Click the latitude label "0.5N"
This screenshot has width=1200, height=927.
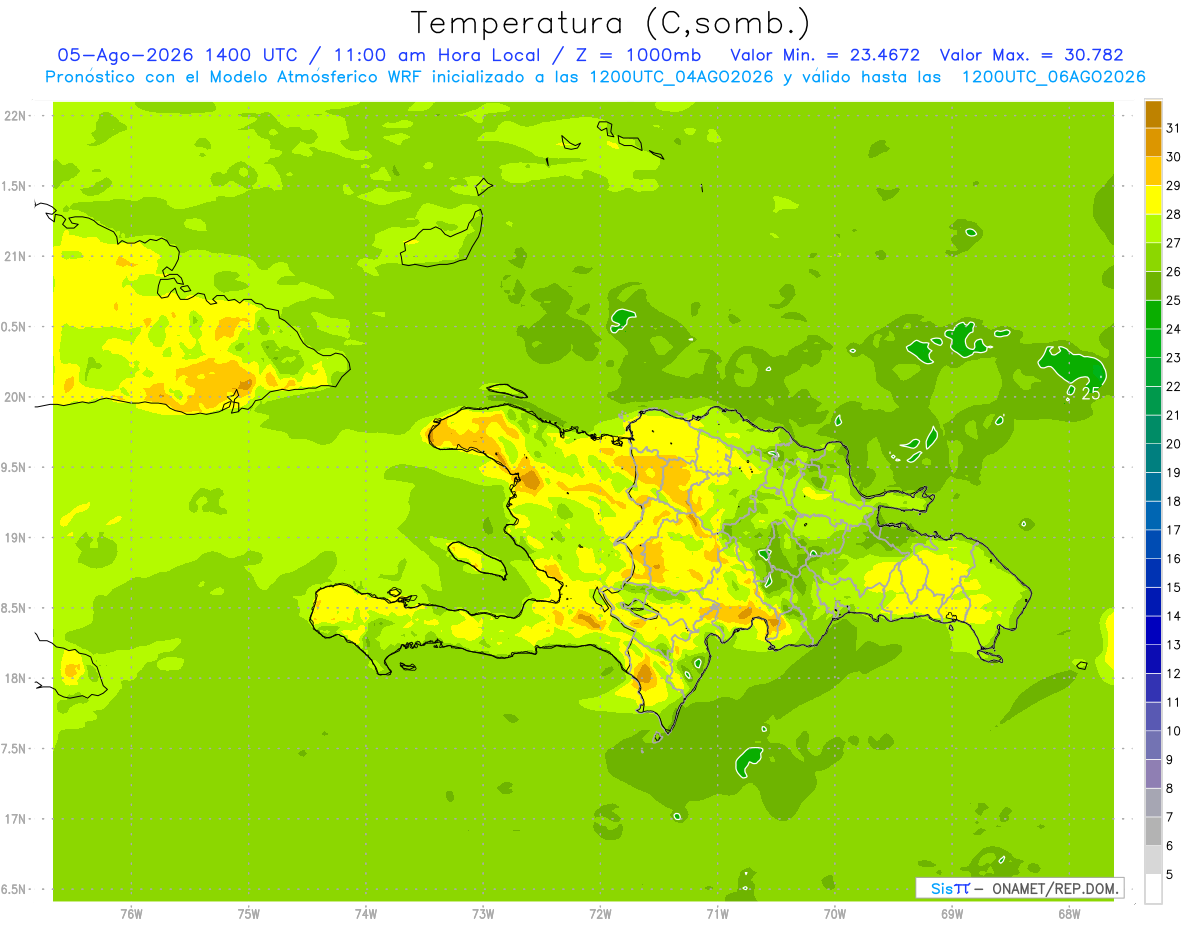14,327
